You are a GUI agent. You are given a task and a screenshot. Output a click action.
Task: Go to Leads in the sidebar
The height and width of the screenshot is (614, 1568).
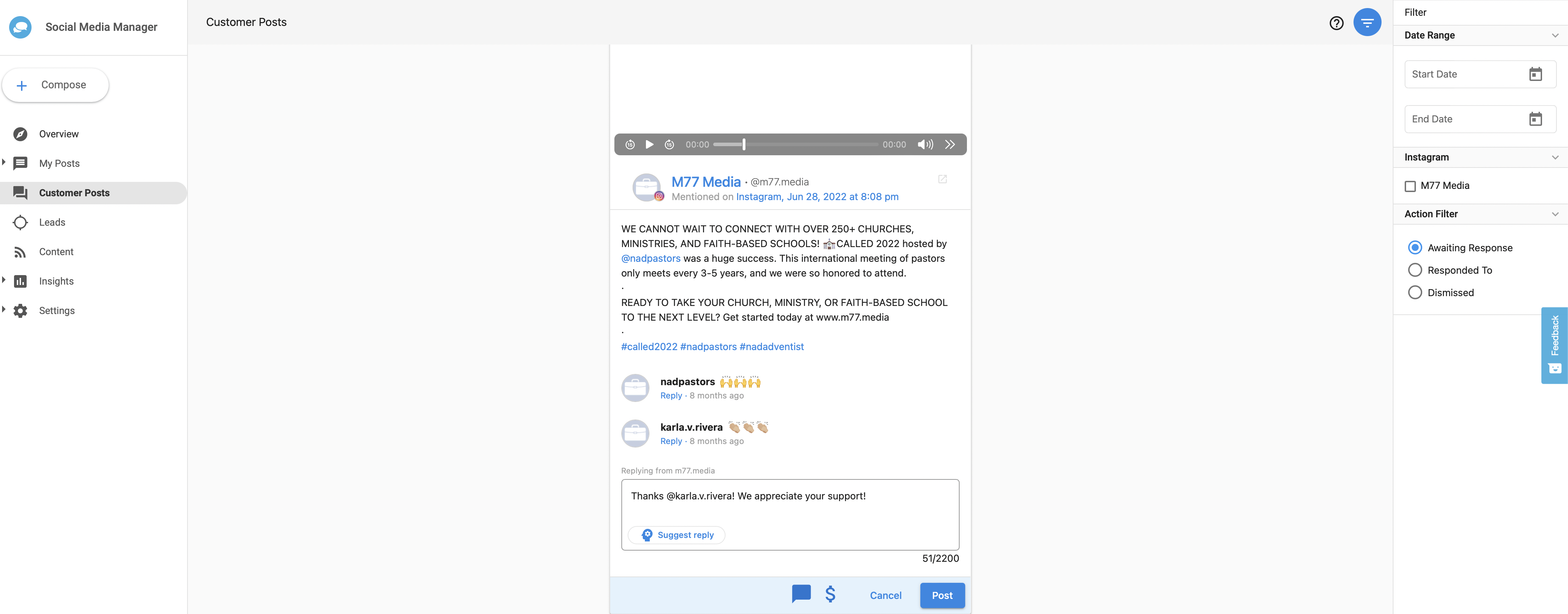point(52,222)
